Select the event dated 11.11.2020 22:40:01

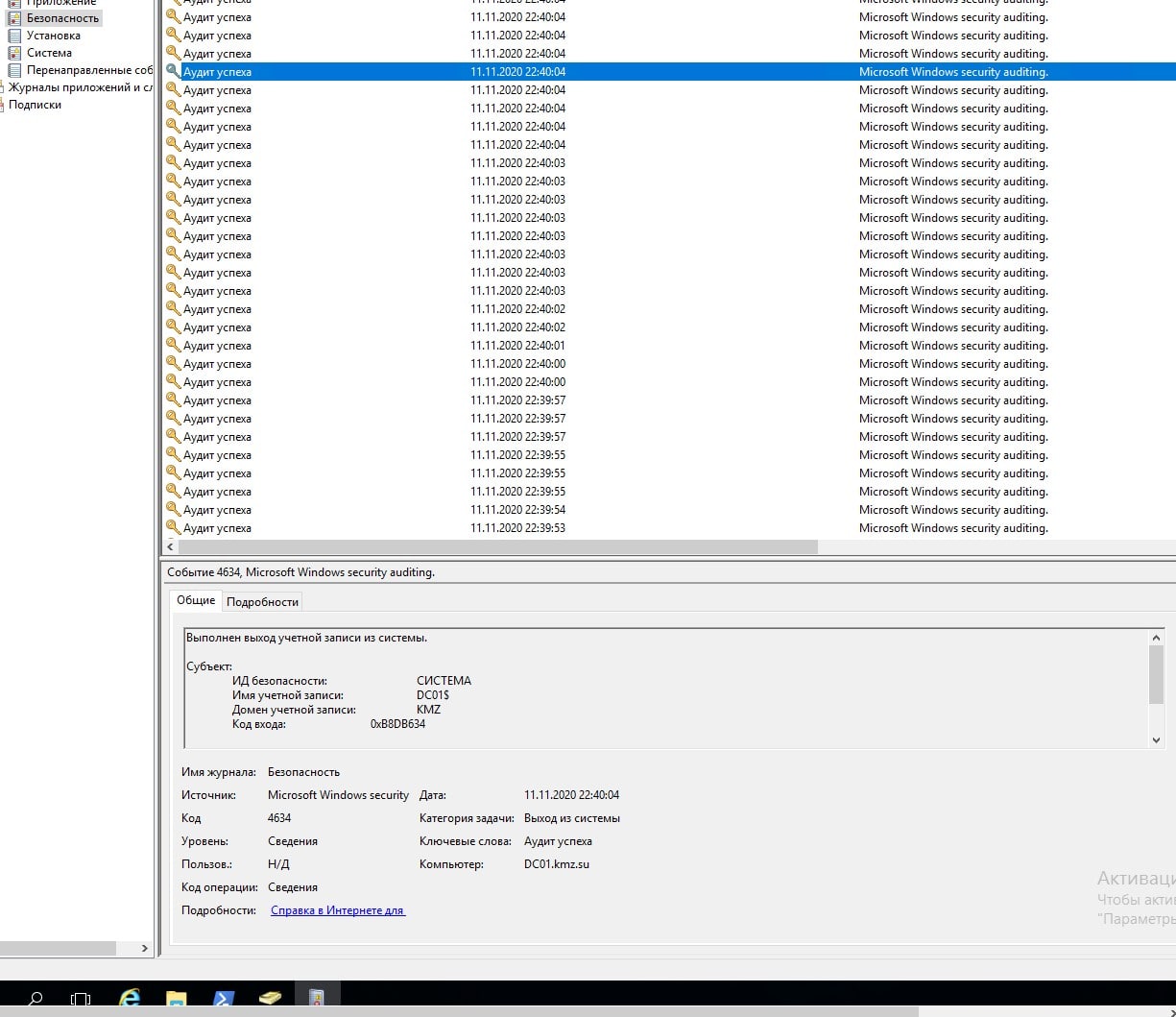669,345
